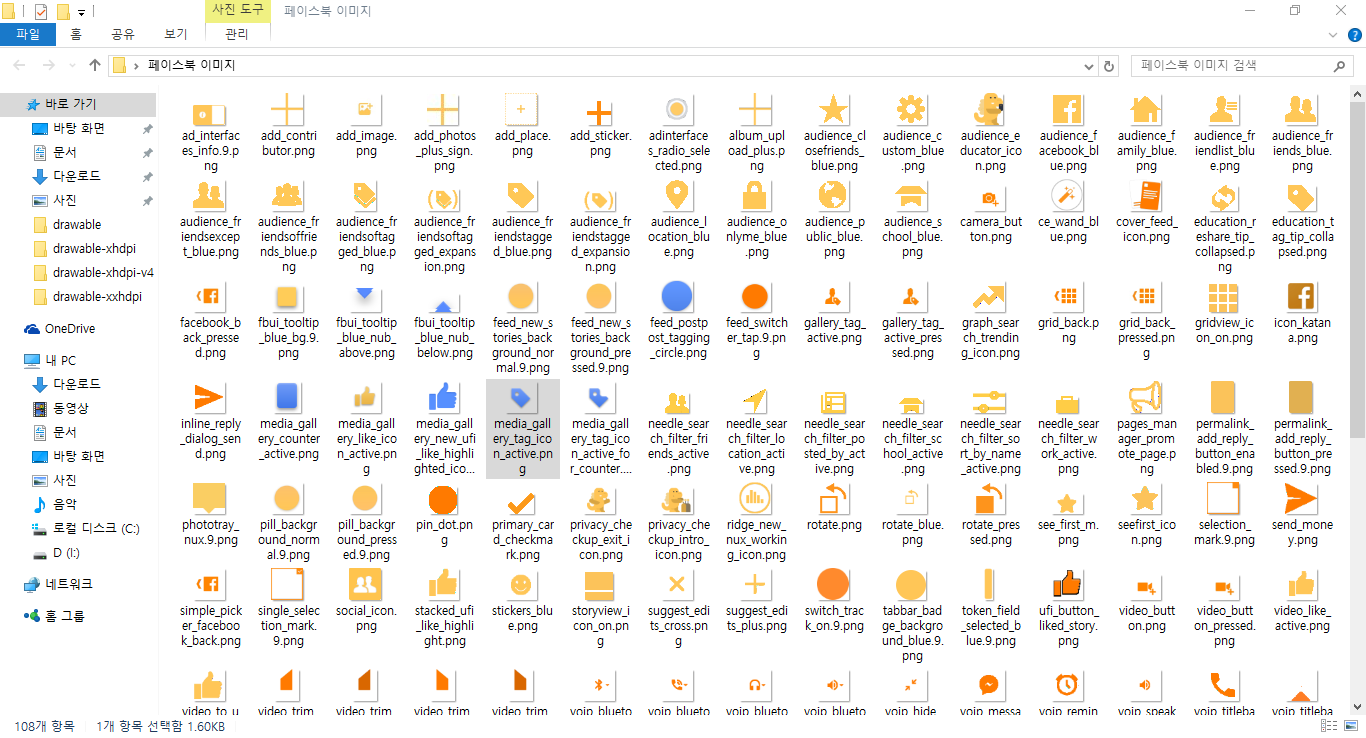Open the 파일 menu tab
1366x738 pixels.
(28, 34)
